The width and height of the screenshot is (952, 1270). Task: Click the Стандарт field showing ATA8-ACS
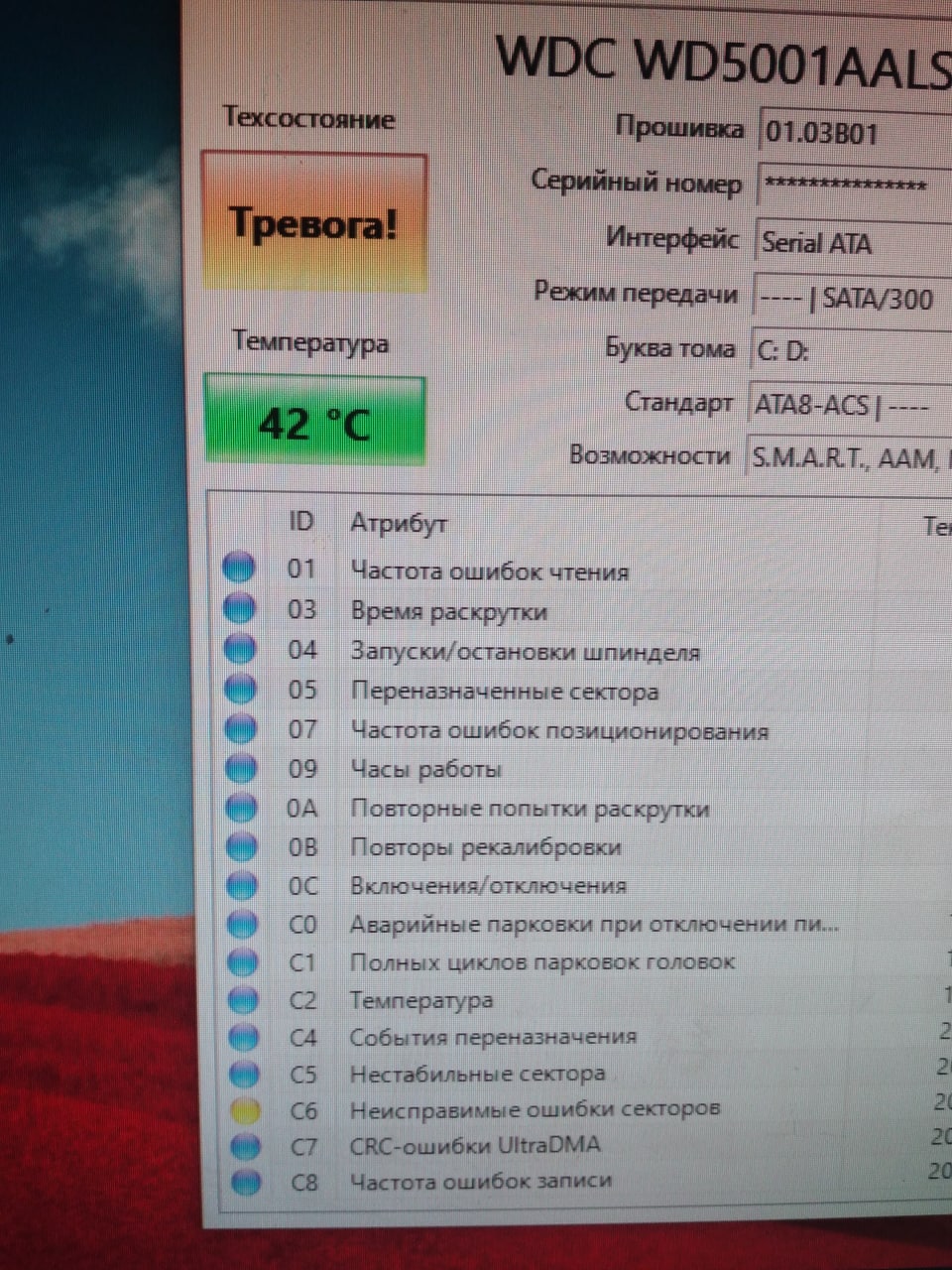(850, 405)
